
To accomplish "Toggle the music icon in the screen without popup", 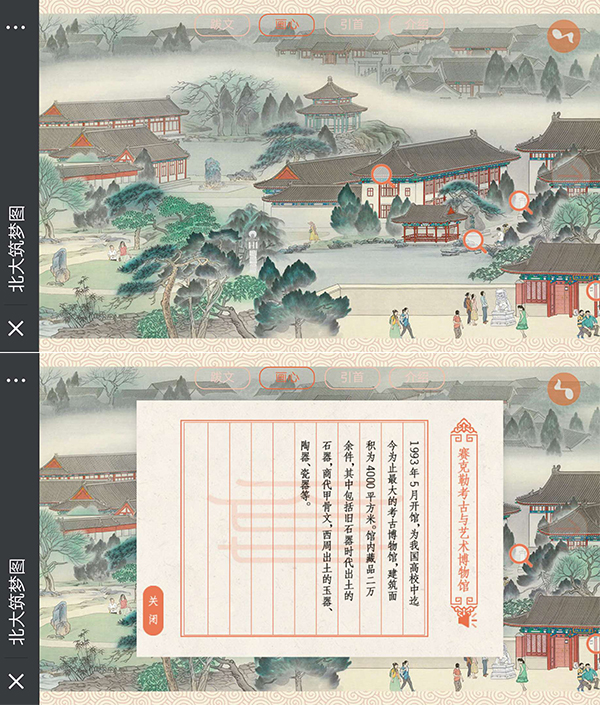I will [564, 36].
